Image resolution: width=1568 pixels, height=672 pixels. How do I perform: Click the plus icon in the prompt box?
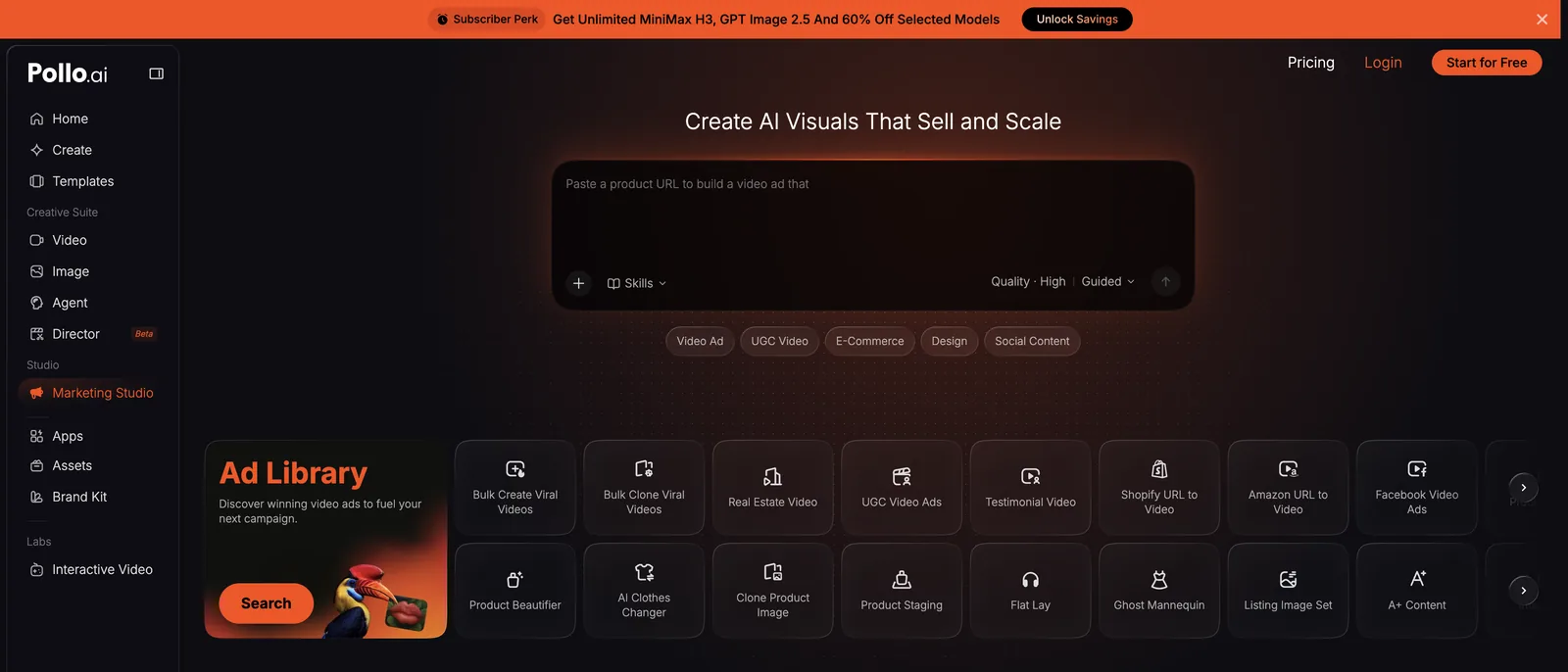(578, 283)
